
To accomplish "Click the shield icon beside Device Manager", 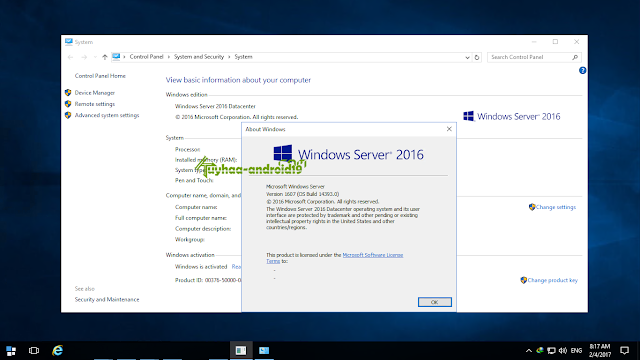I will pos(68,93).
